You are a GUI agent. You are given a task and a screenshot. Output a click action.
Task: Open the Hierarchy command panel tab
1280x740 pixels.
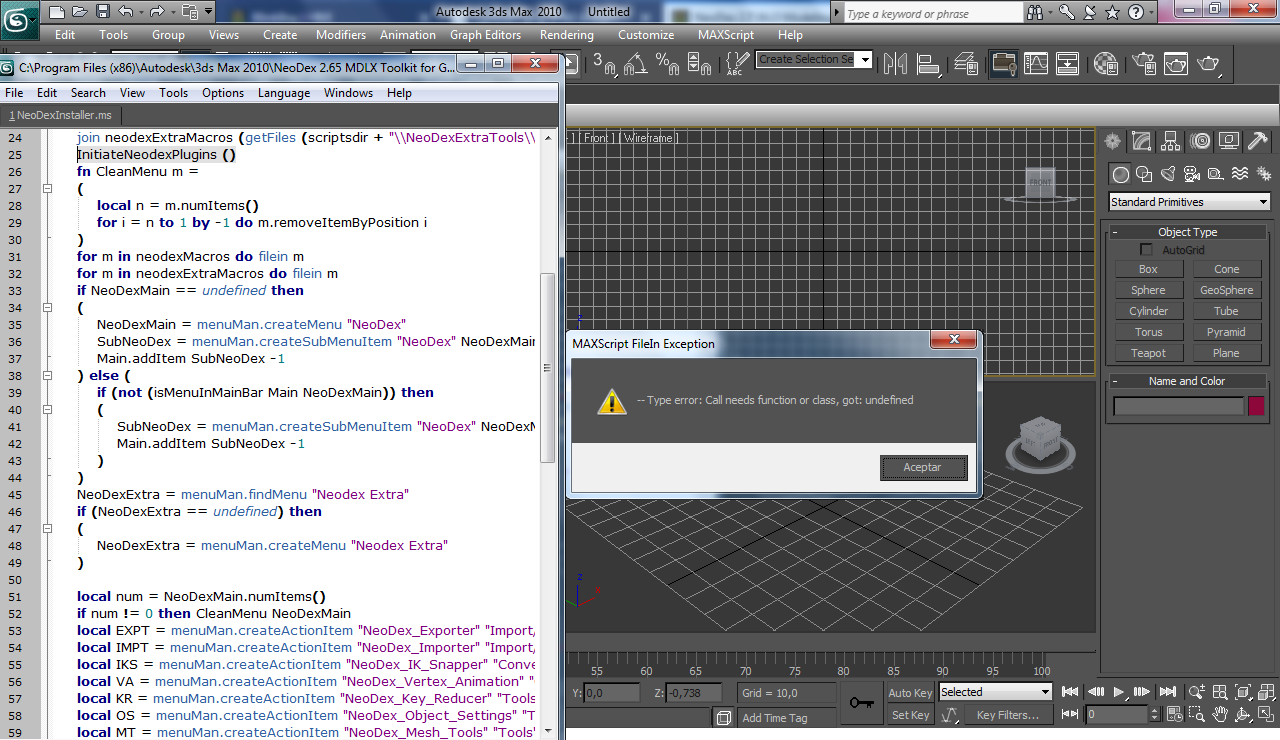pyautogui.click(x=1171, y=141)
